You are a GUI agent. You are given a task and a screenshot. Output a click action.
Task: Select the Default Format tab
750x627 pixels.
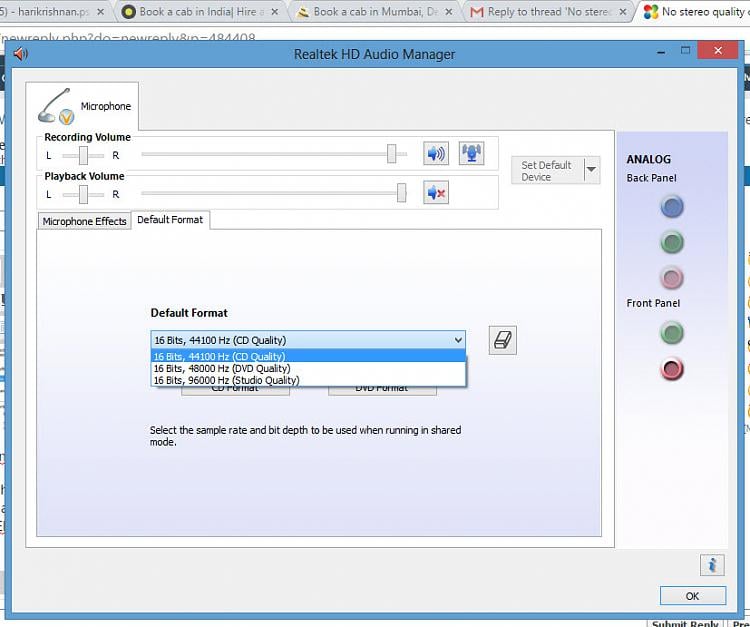(170, 220)
